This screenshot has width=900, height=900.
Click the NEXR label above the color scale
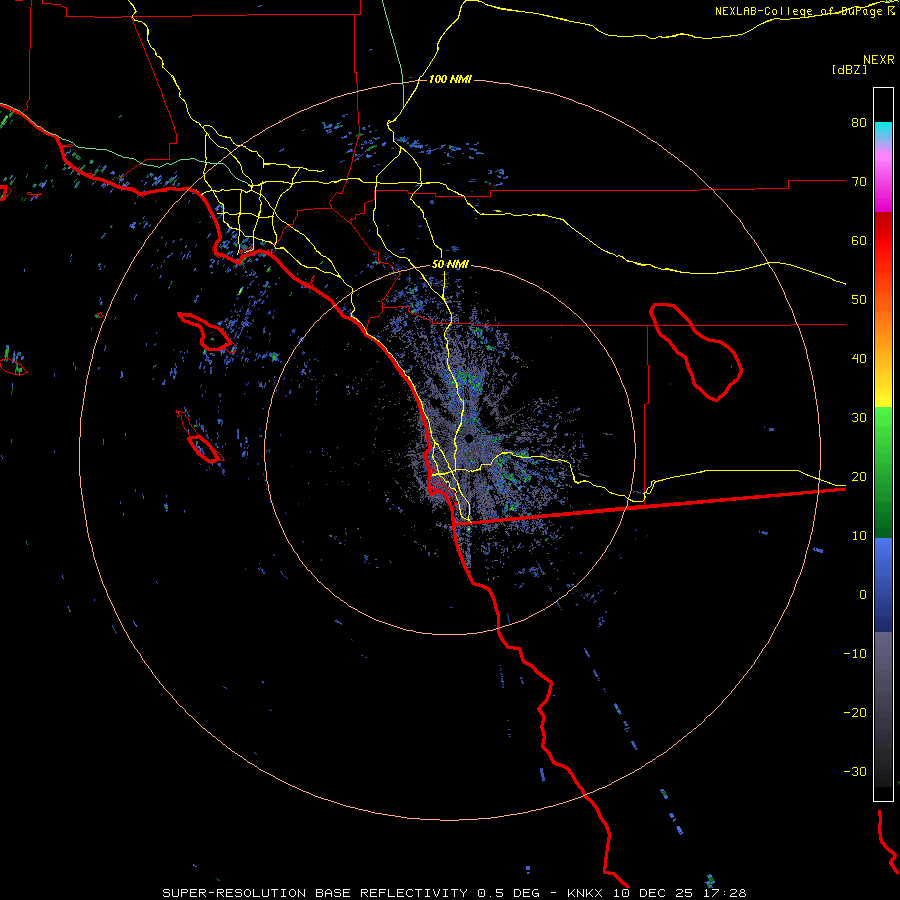click(x=878, y=60)
